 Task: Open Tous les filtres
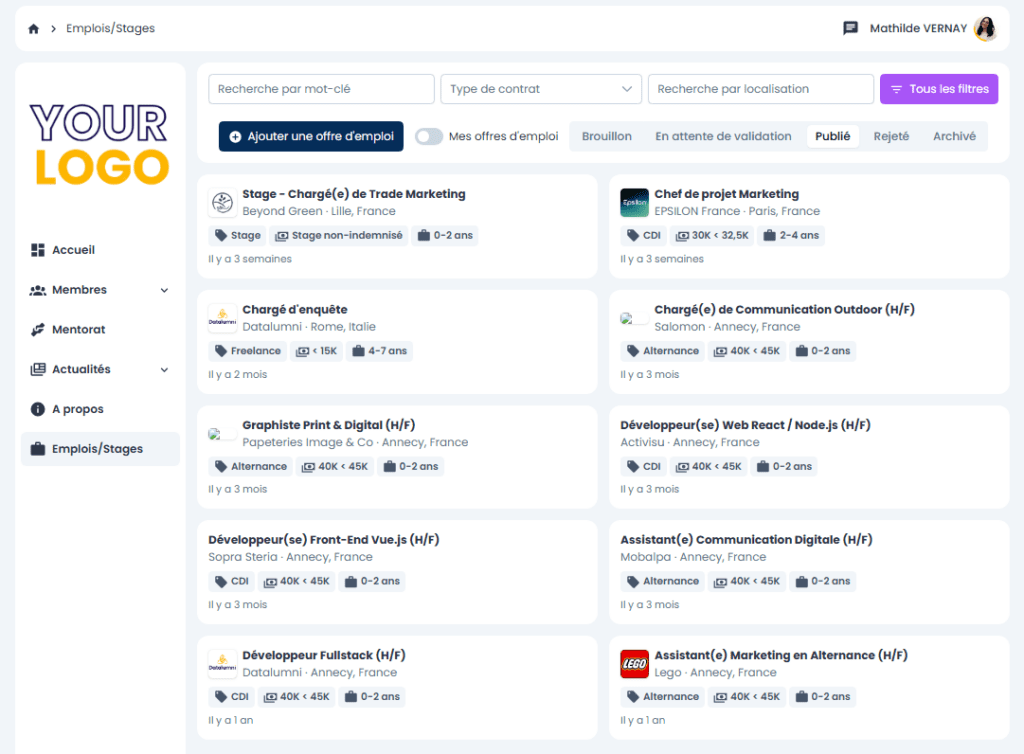pos(938,89)
